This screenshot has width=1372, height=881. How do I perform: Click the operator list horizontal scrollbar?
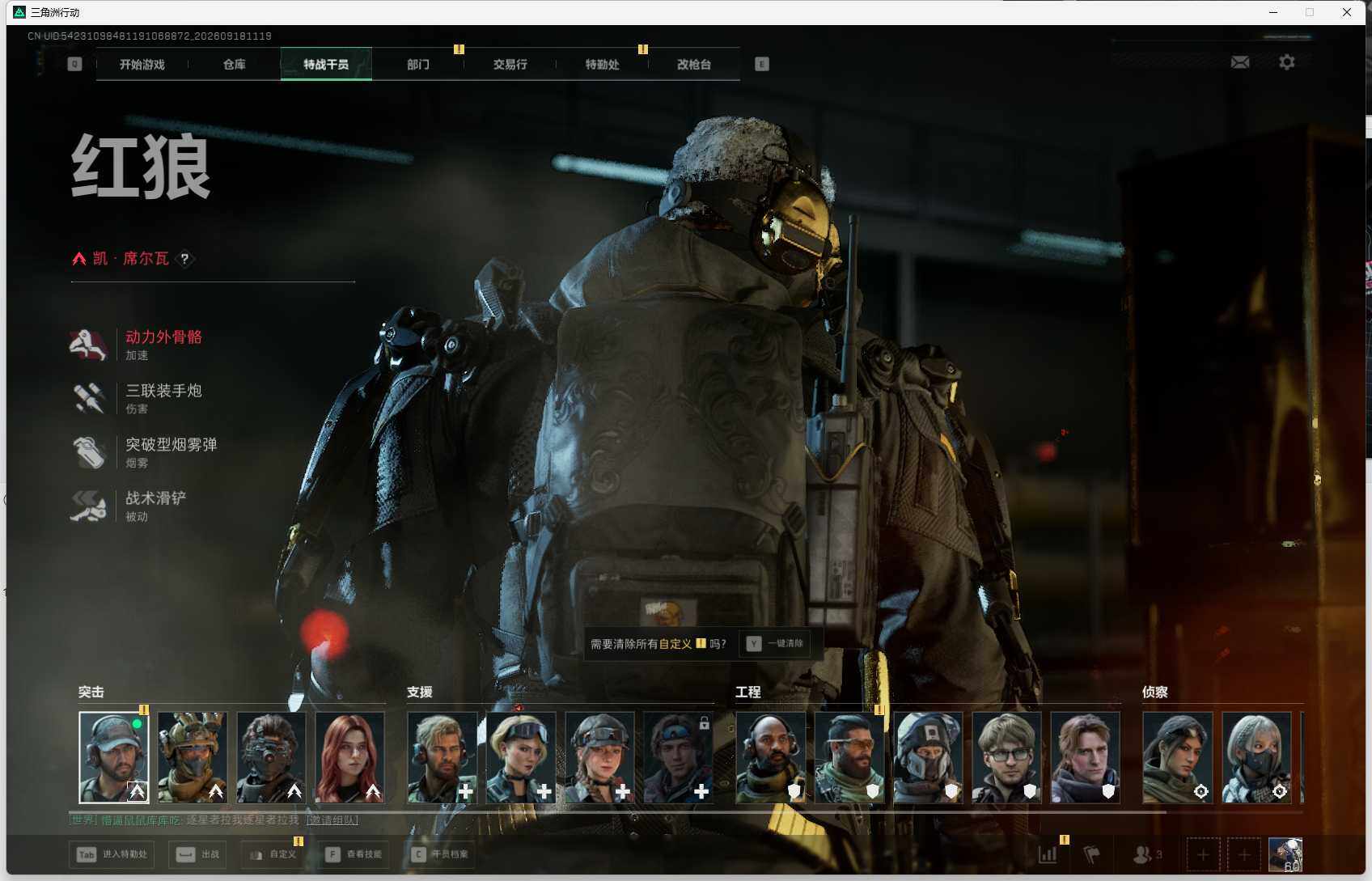617,811
